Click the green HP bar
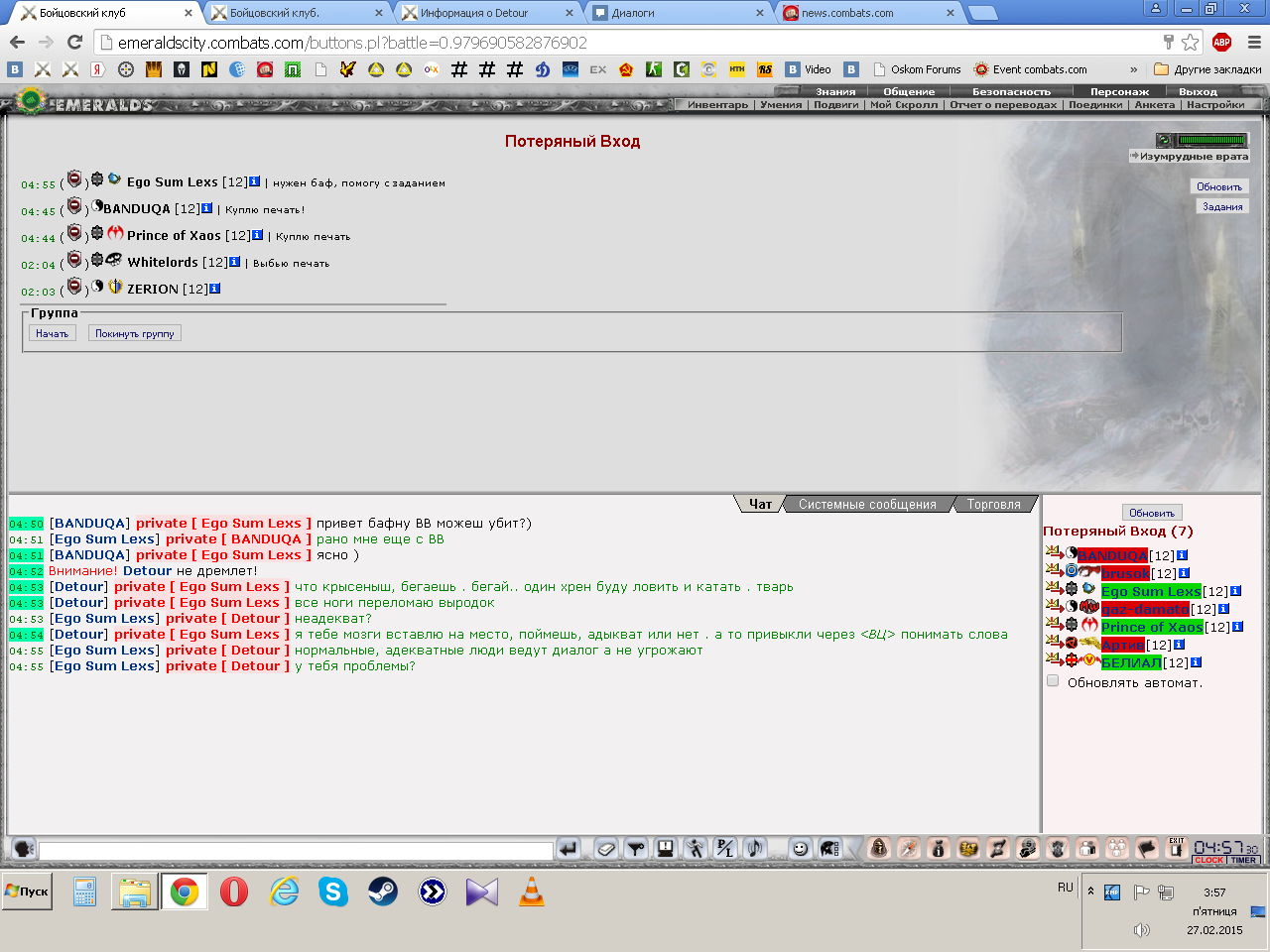The width and height of the screenshot is (1270, 952). tap(1211, 140)
